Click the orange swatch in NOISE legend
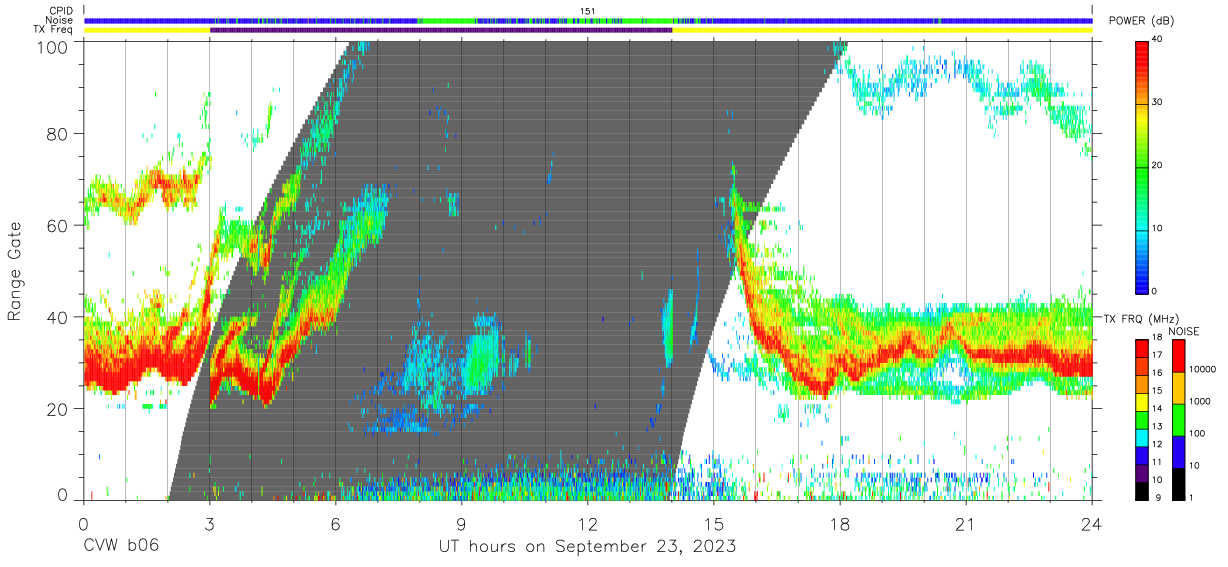 pos(1178,388)
